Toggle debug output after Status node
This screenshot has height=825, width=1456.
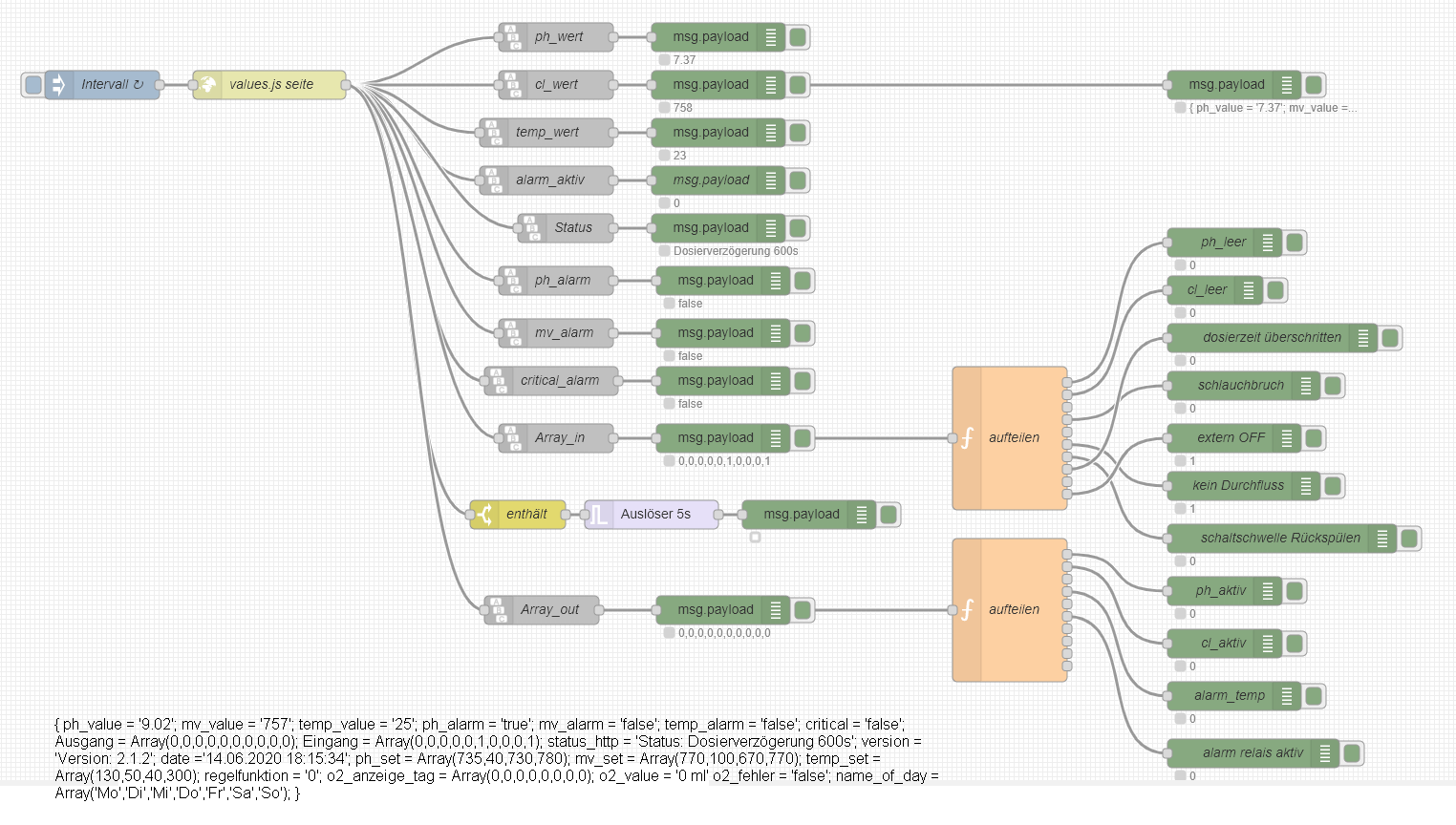798,228
